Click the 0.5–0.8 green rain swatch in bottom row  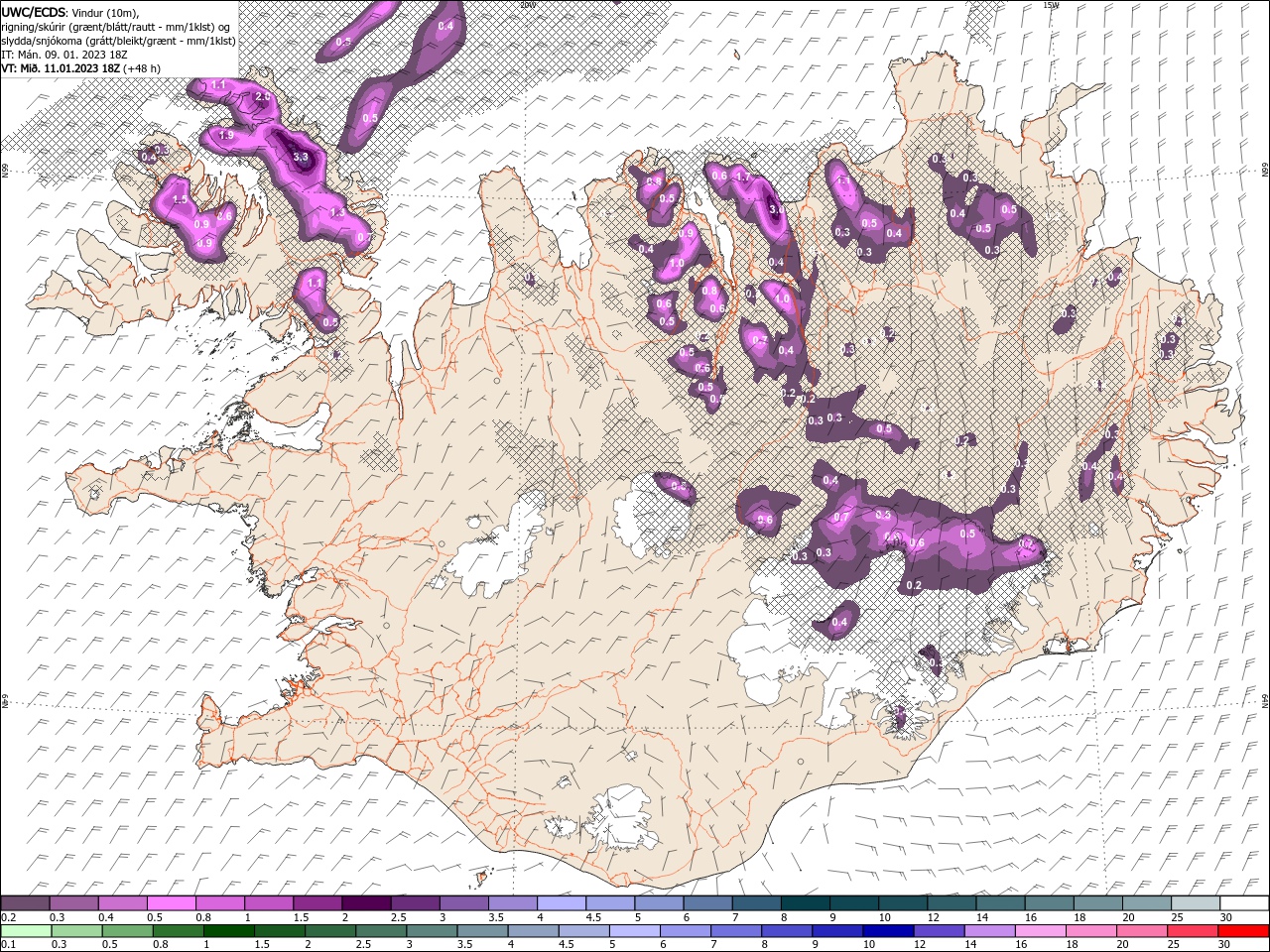coord(126,931)
